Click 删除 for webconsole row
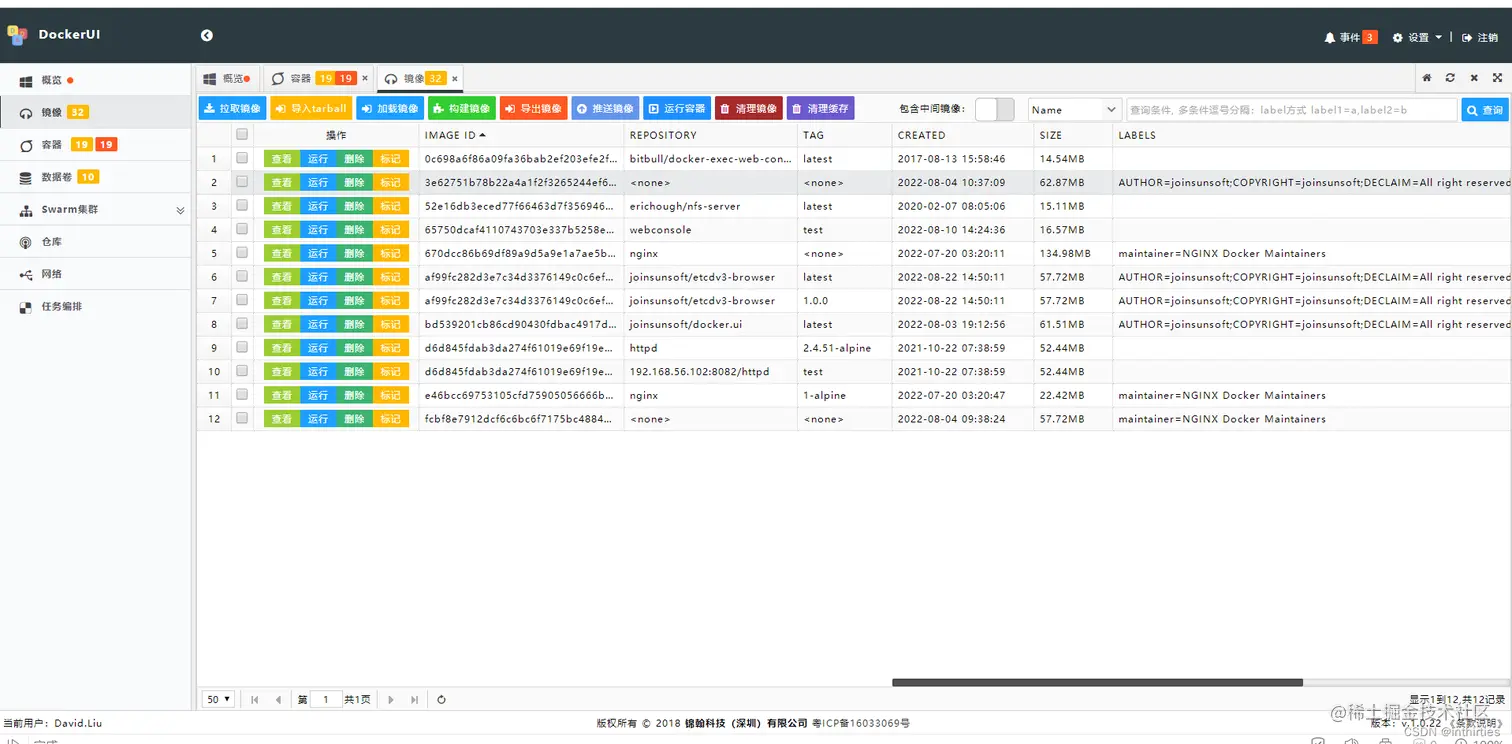 [354, 230]
